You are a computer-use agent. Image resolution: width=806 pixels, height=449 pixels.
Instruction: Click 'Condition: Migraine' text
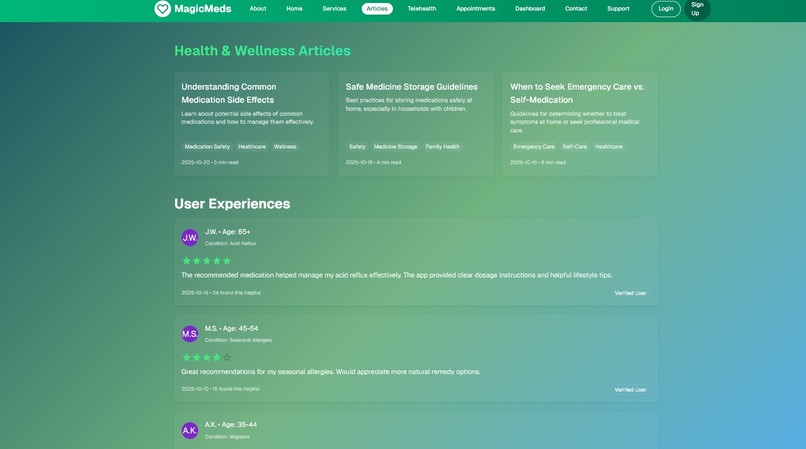click(227, 437)
